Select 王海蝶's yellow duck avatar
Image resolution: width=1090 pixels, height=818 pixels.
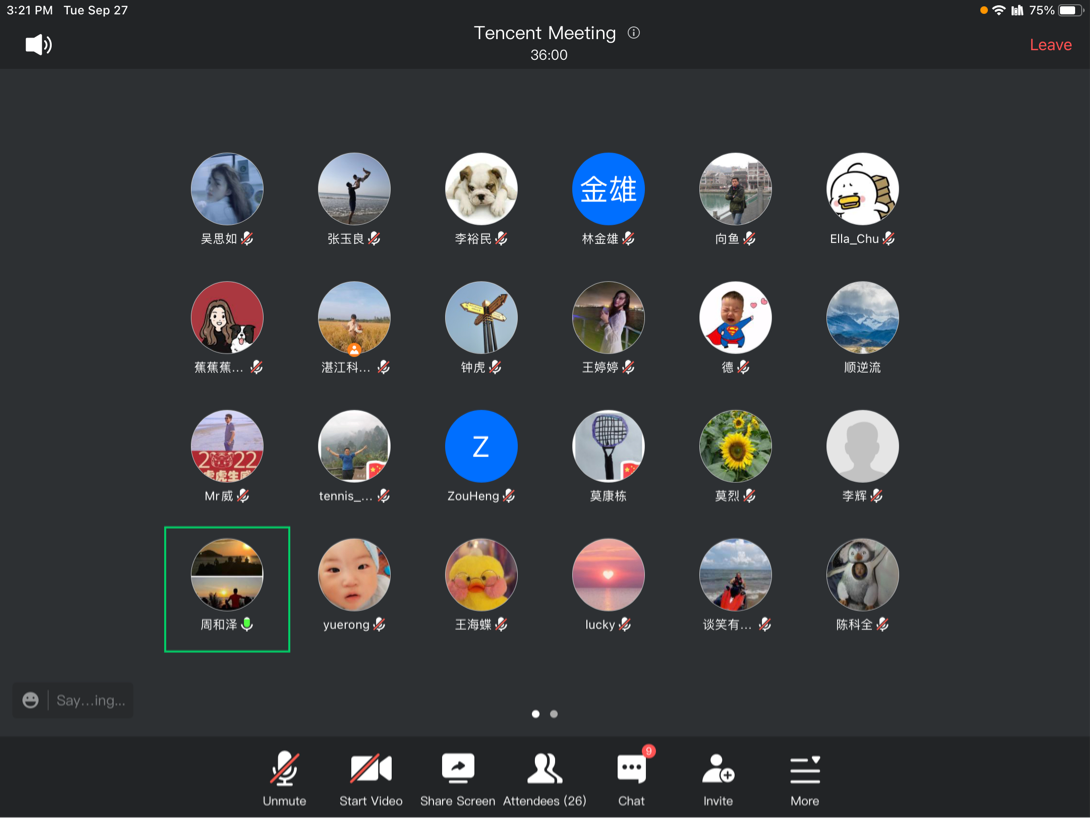pos(481,575)
